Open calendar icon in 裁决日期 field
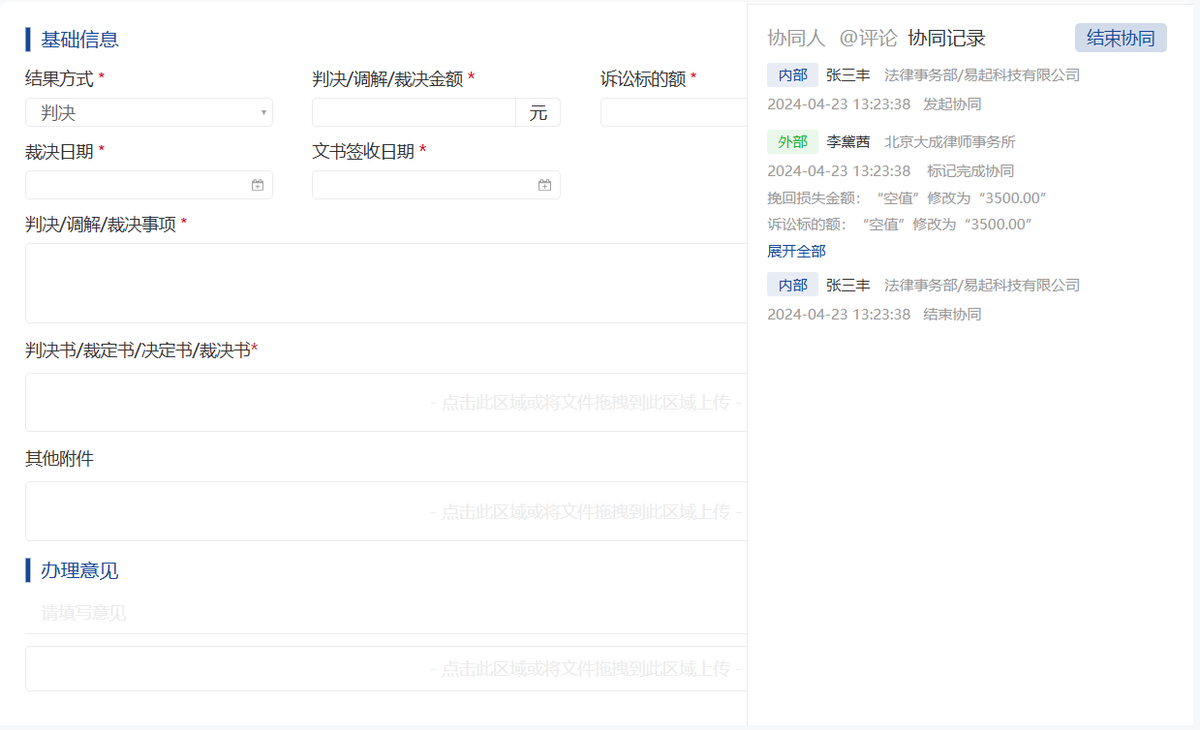The width and height of the screenshot is (1200, 730). coord(257,185)
